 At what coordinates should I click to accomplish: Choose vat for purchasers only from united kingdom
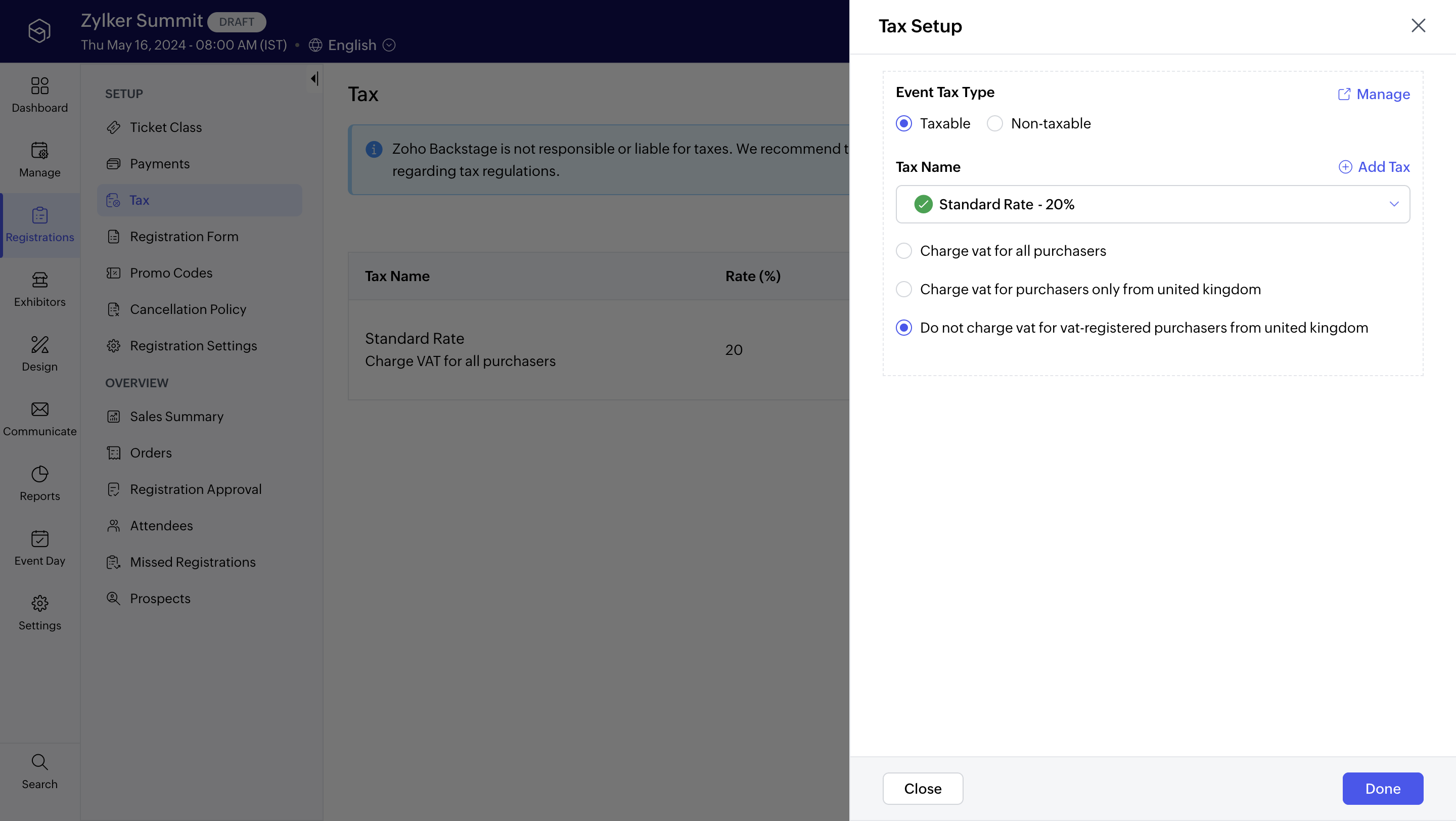[x=904, y=289]
